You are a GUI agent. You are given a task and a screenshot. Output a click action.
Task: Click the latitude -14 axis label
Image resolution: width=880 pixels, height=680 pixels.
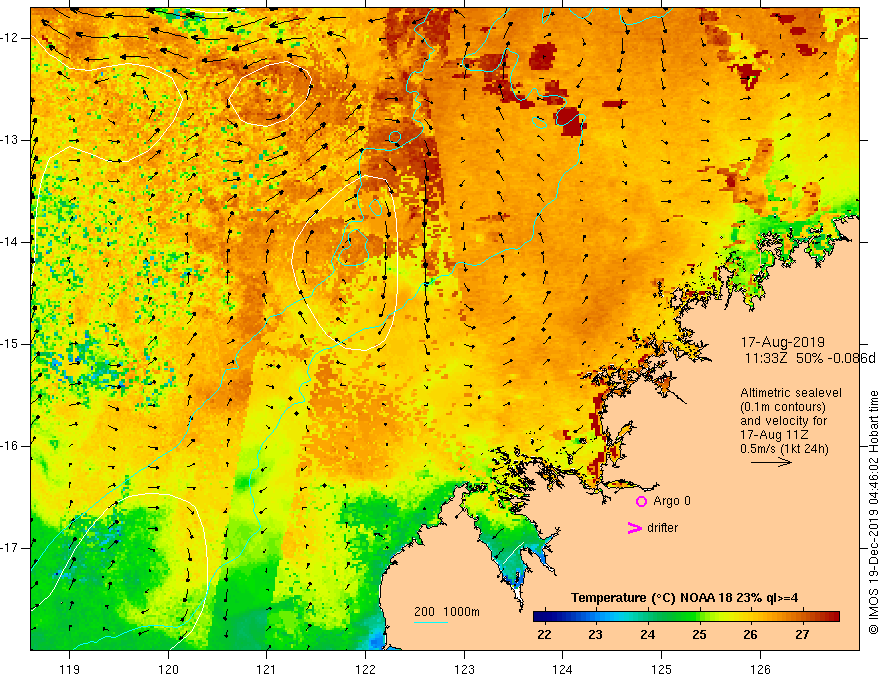coord(12,242)
